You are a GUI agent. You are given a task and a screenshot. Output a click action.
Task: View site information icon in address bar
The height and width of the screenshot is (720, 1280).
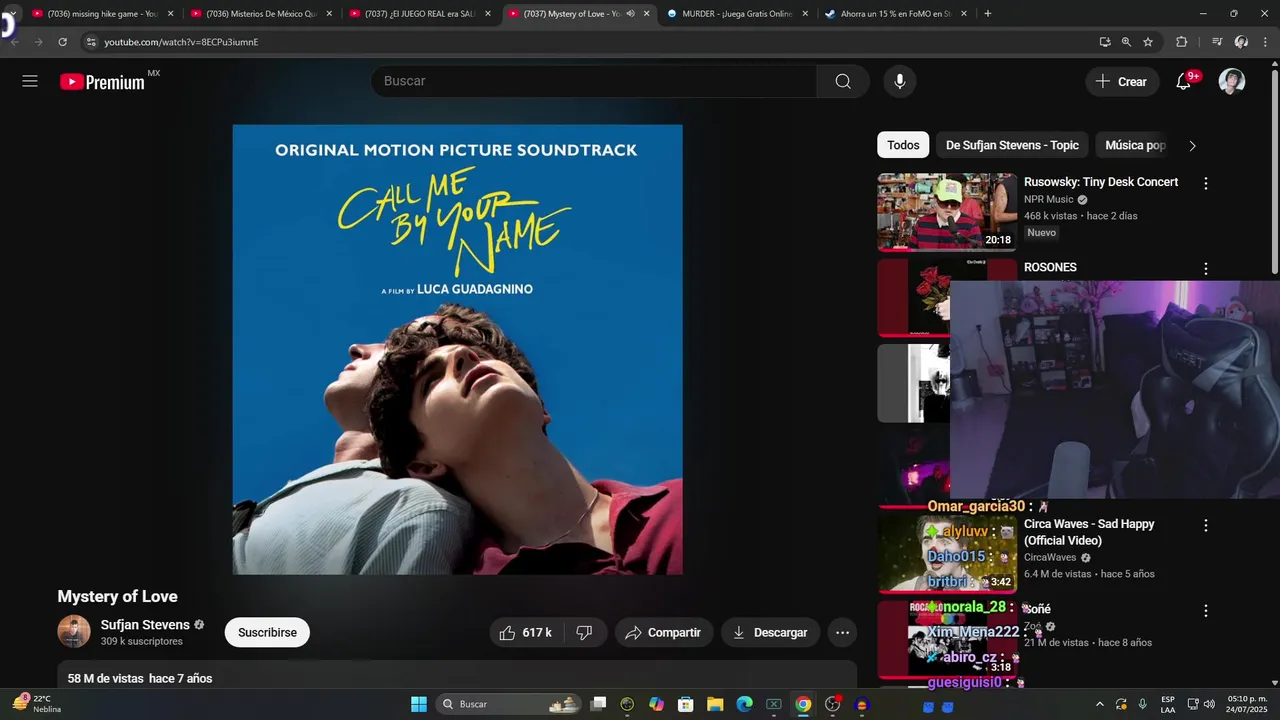click(x=91, y=42)
